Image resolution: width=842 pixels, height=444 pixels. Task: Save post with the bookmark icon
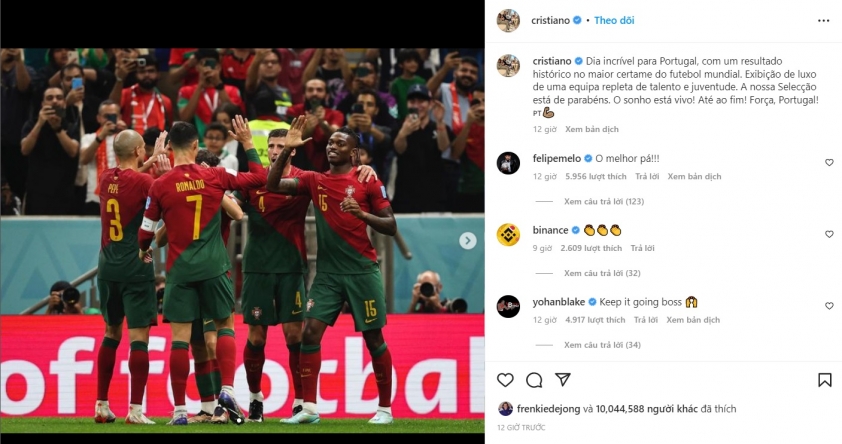(824, 380)
